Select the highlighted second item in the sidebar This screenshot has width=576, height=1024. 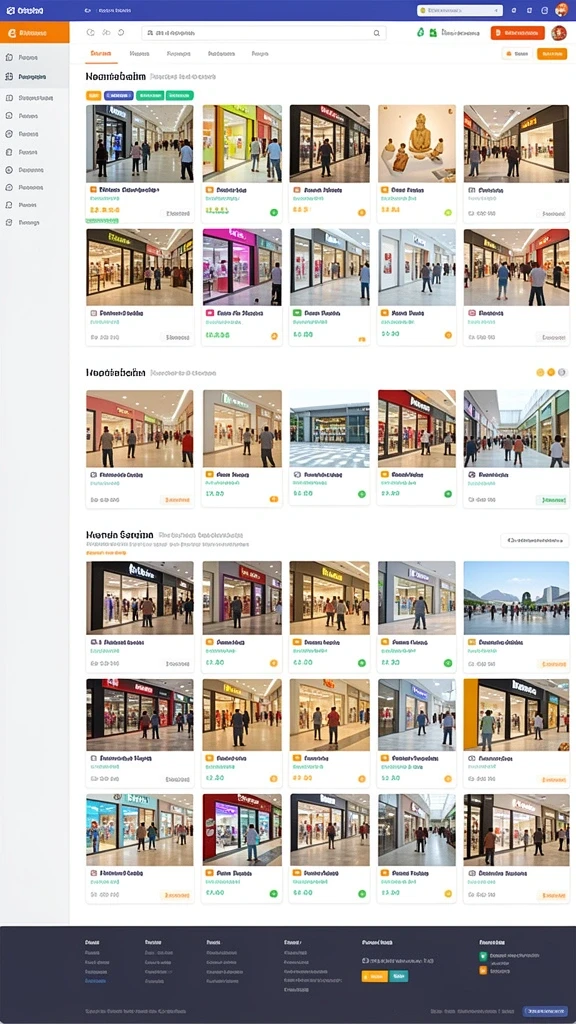(35, 76)
